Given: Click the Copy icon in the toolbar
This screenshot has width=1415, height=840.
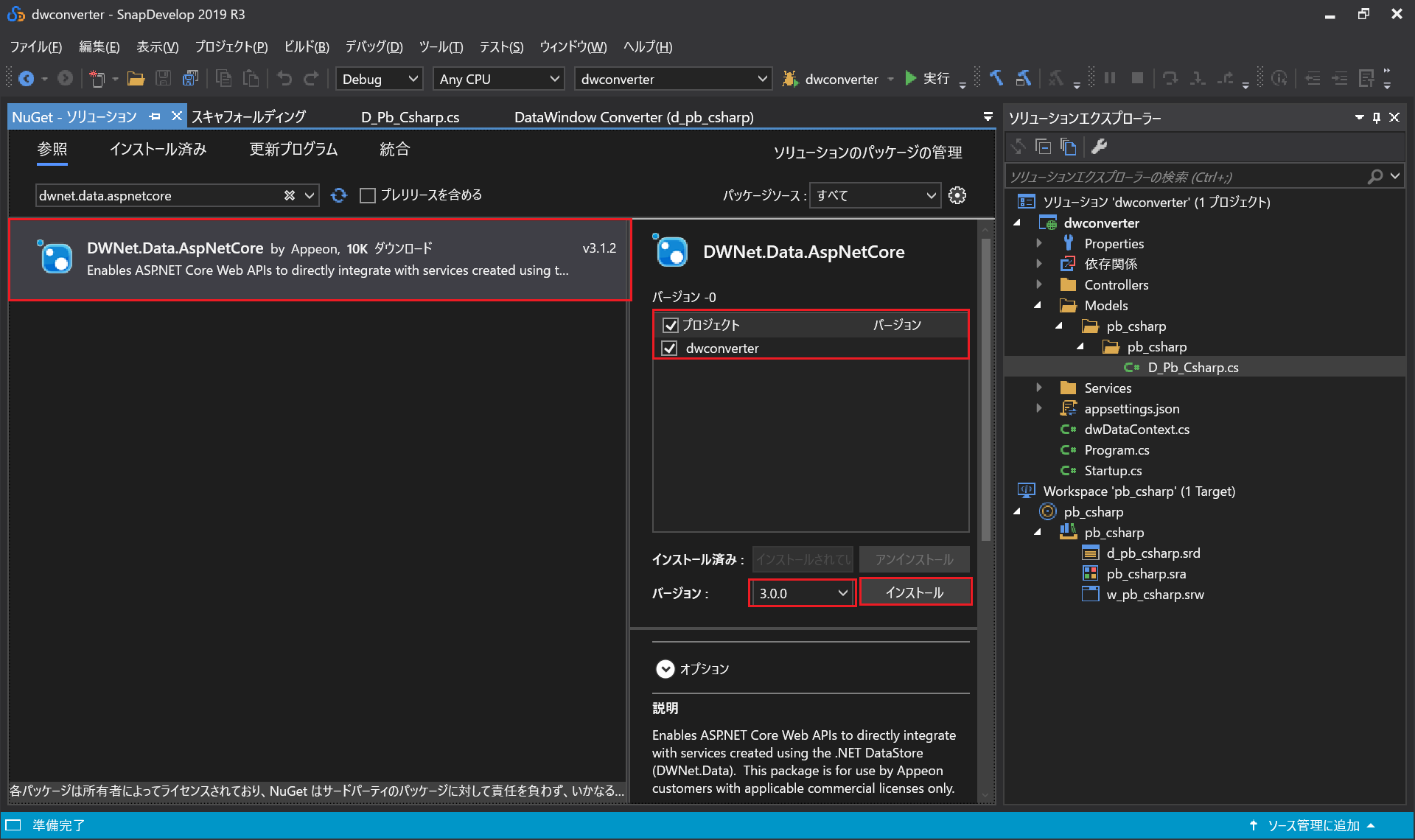Looking at the screenshot, I should pos(224,78).
